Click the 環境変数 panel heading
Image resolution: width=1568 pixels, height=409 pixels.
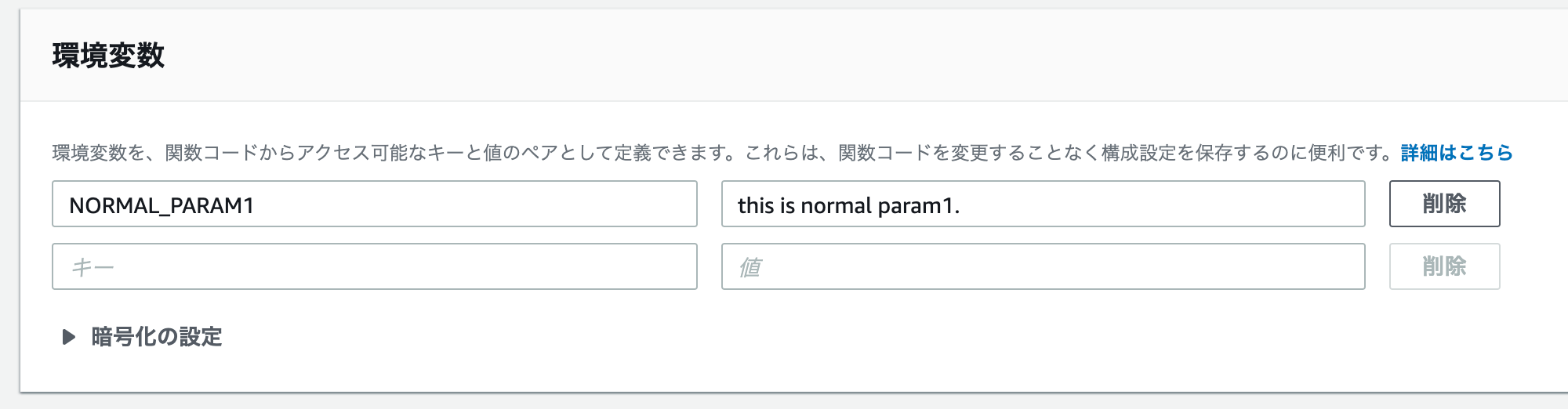[108, 56]
